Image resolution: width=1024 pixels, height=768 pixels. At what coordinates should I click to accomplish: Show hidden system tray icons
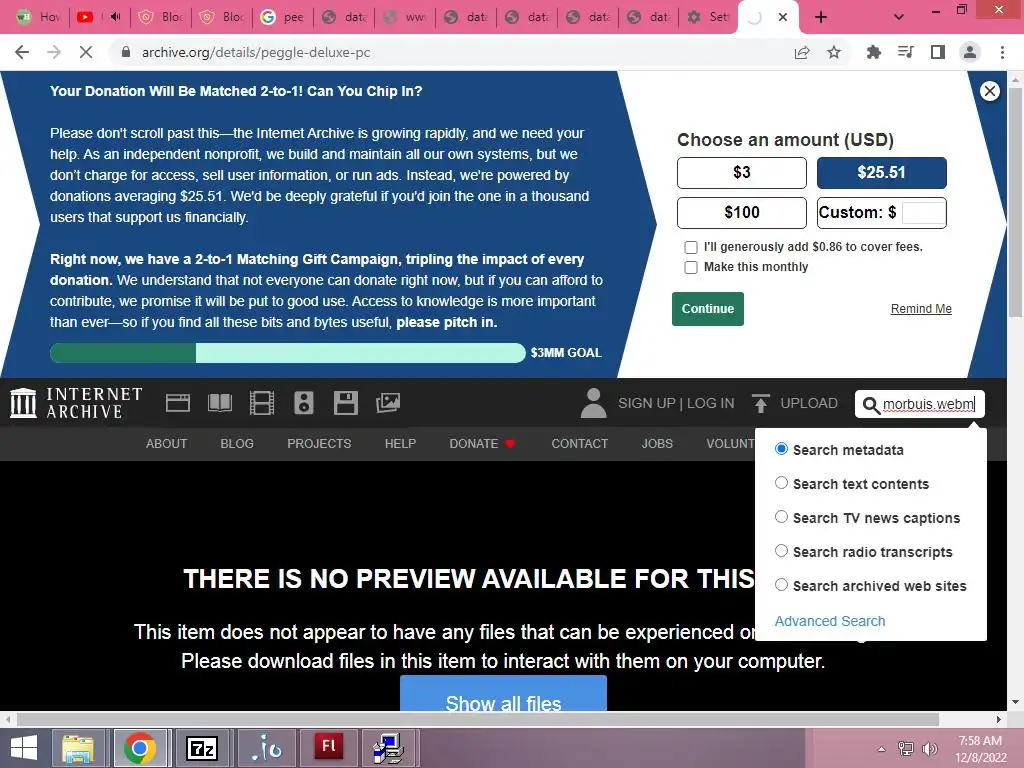(x=882, y=748)
